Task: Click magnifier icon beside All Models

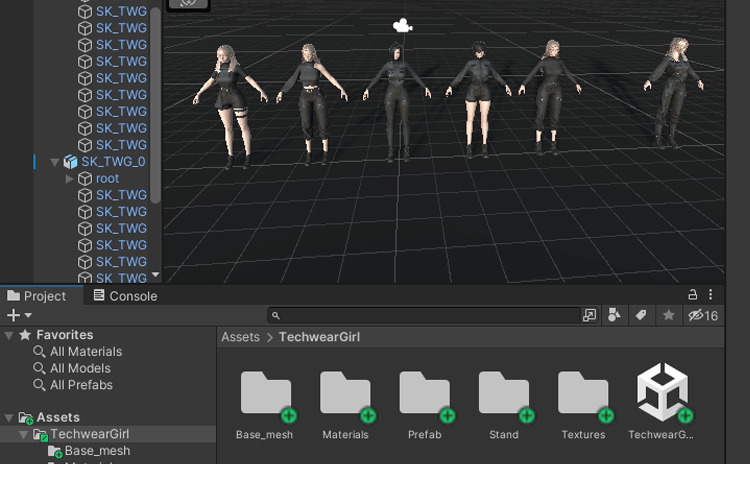Action: point(39,368)
